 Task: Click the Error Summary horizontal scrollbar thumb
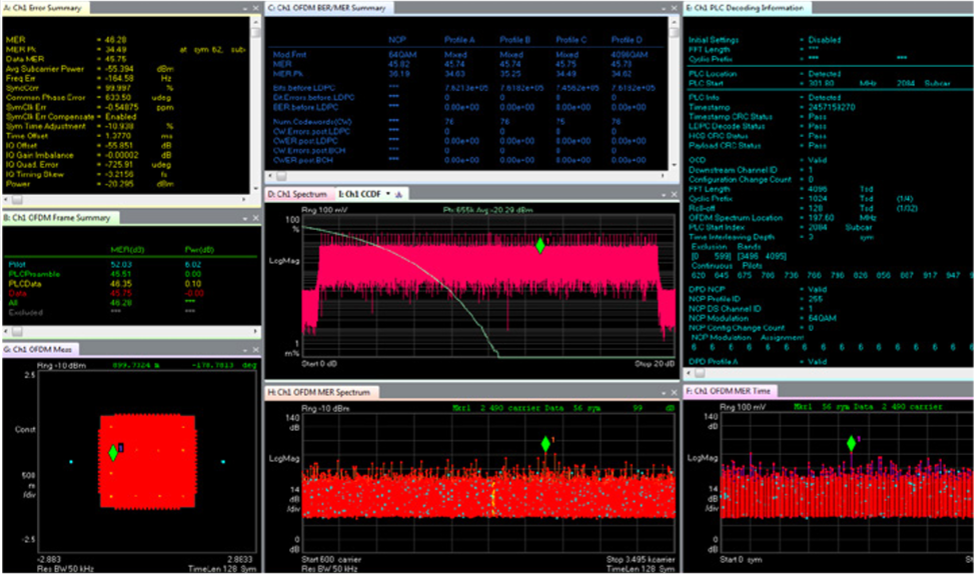(17, 200)
